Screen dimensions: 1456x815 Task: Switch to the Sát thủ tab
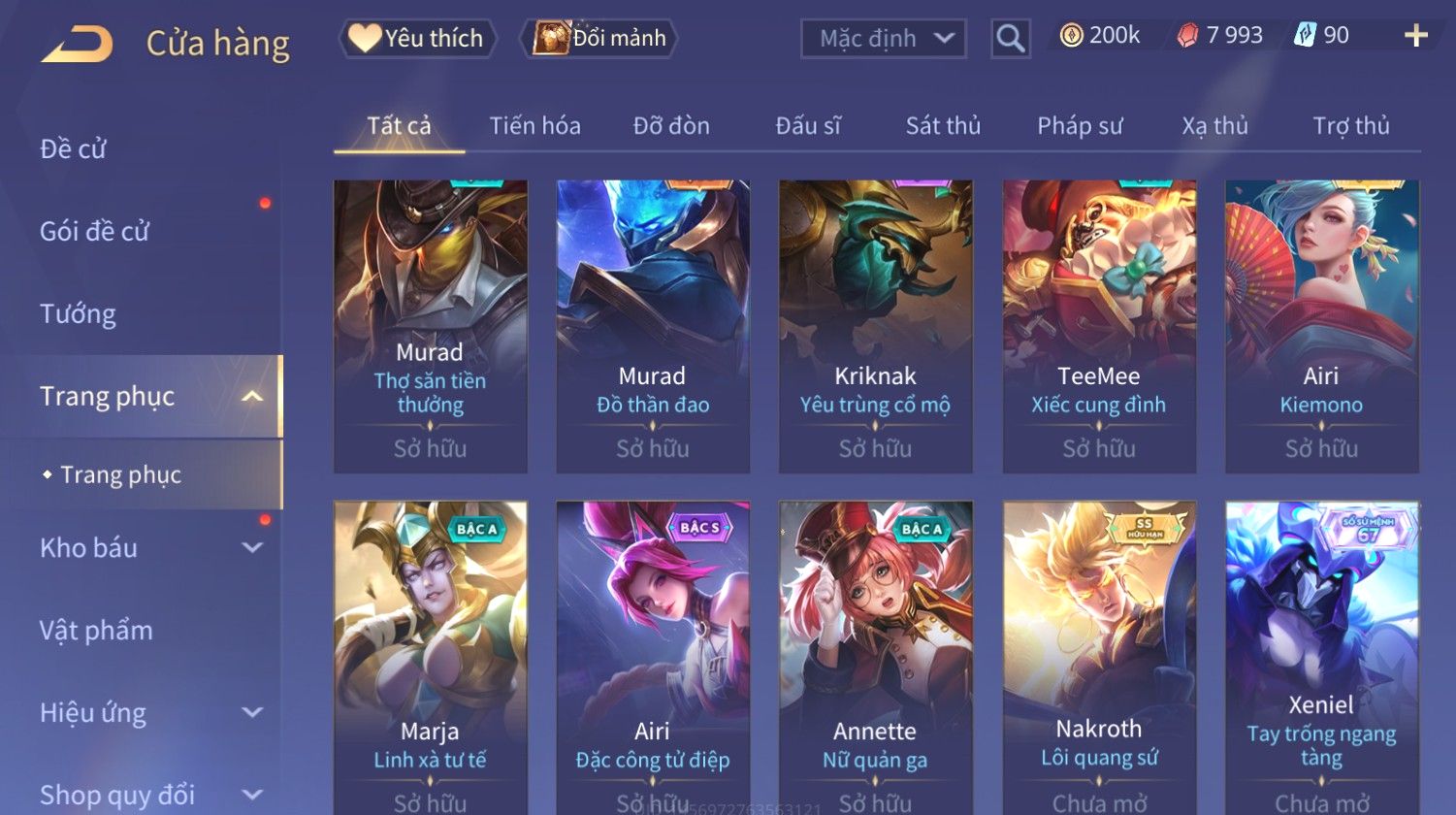(943, 125)
